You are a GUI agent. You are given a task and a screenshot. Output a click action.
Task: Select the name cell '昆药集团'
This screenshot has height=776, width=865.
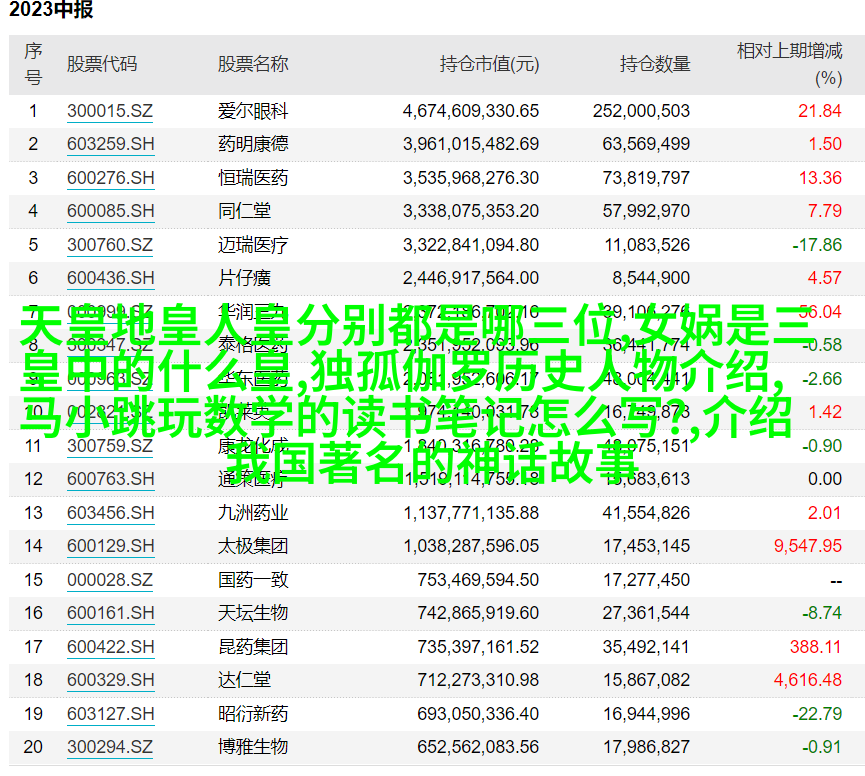pyautogui.click(x=253, y=647)
